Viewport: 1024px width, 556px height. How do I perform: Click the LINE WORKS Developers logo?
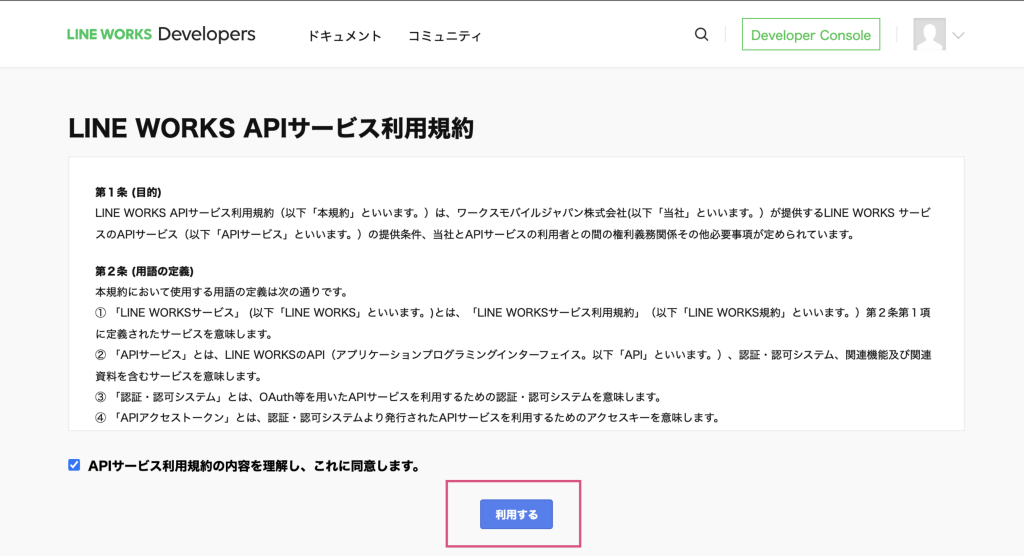click(161, 35)
